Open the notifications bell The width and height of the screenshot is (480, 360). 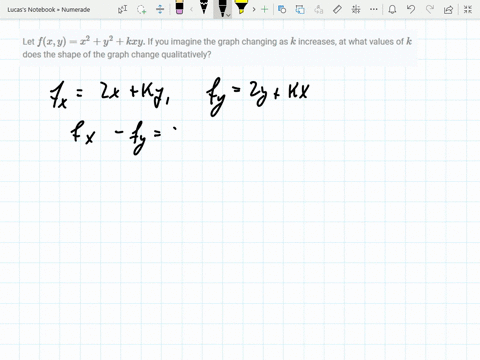[x=392, y=9]
